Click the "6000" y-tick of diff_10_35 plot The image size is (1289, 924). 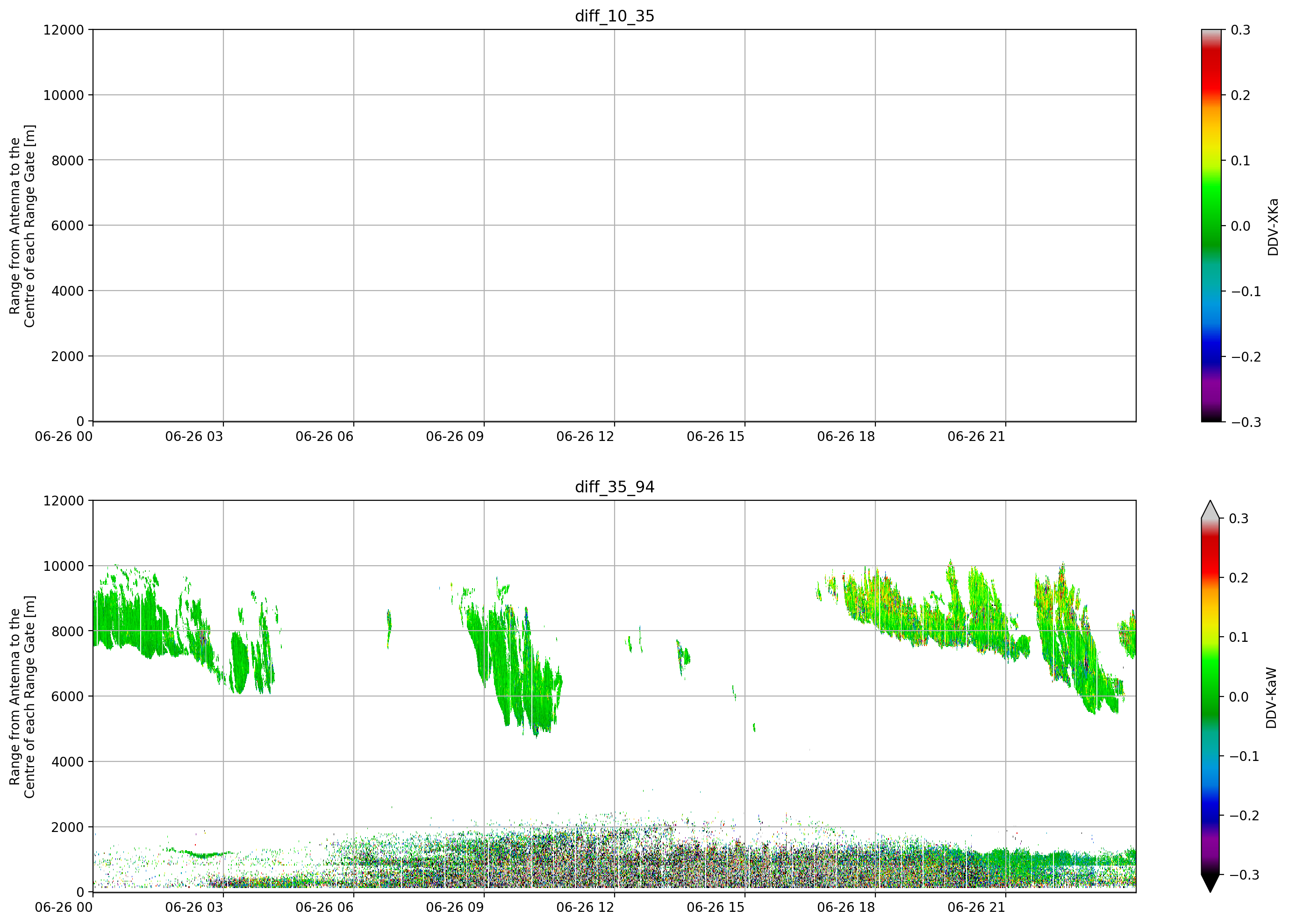tap(68, 226)
